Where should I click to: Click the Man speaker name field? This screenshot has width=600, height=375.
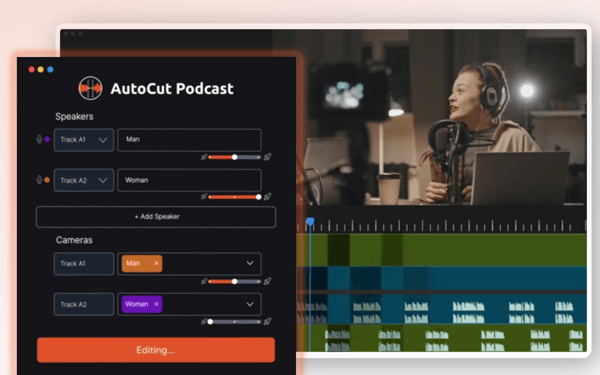(189, 140)
